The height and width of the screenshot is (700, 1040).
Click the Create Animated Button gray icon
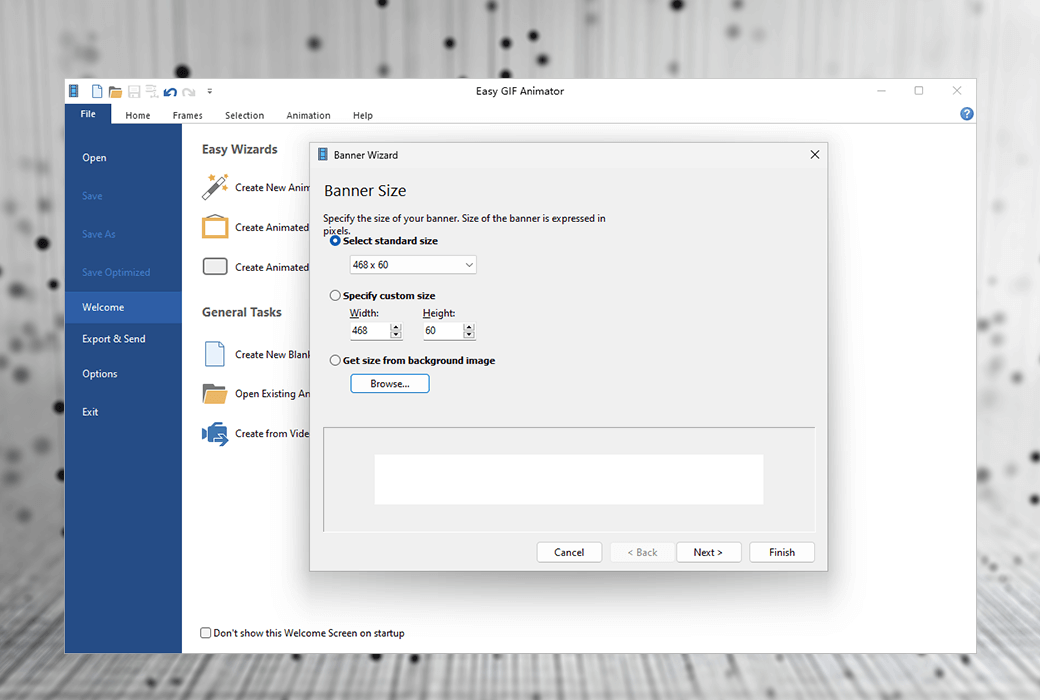[x=215, y=267]
